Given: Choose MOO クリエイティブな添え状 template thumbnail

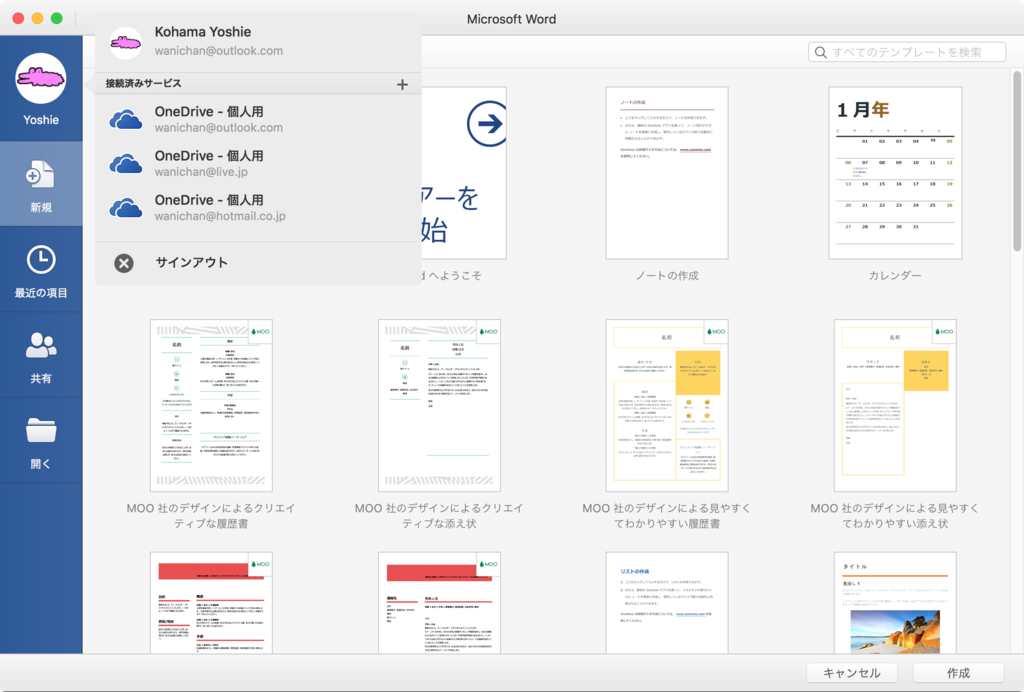Looking at the screenshot, I should (x=439, y=405).
